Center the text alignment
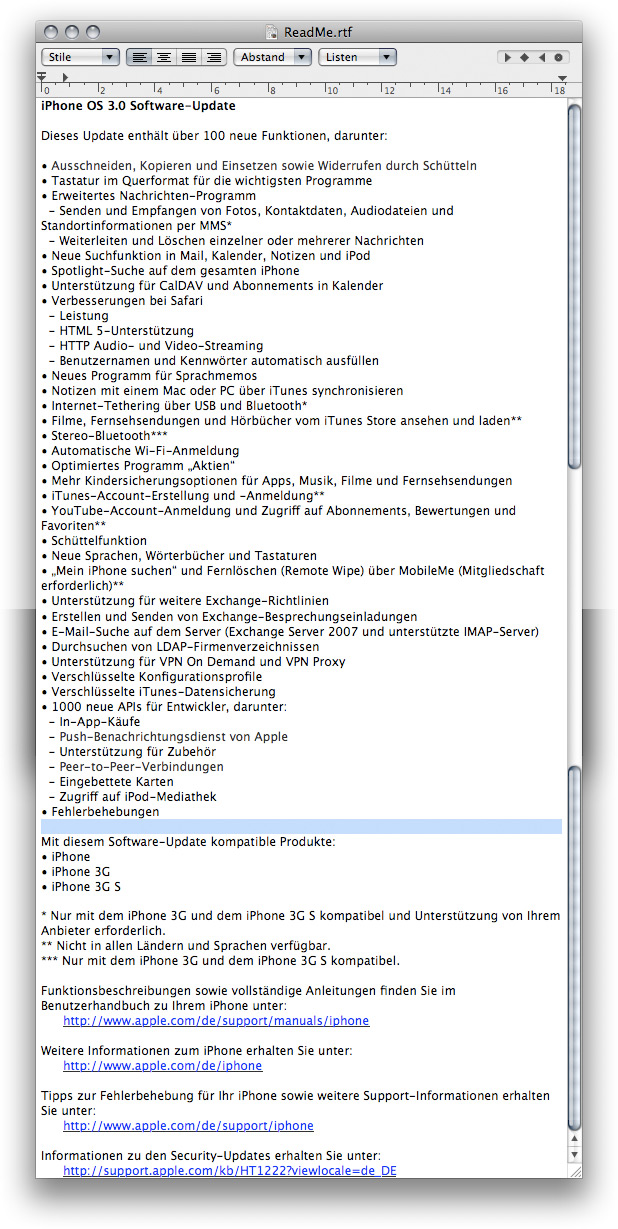This screenshot has height=1229, width=618. (x=163, y=57)
